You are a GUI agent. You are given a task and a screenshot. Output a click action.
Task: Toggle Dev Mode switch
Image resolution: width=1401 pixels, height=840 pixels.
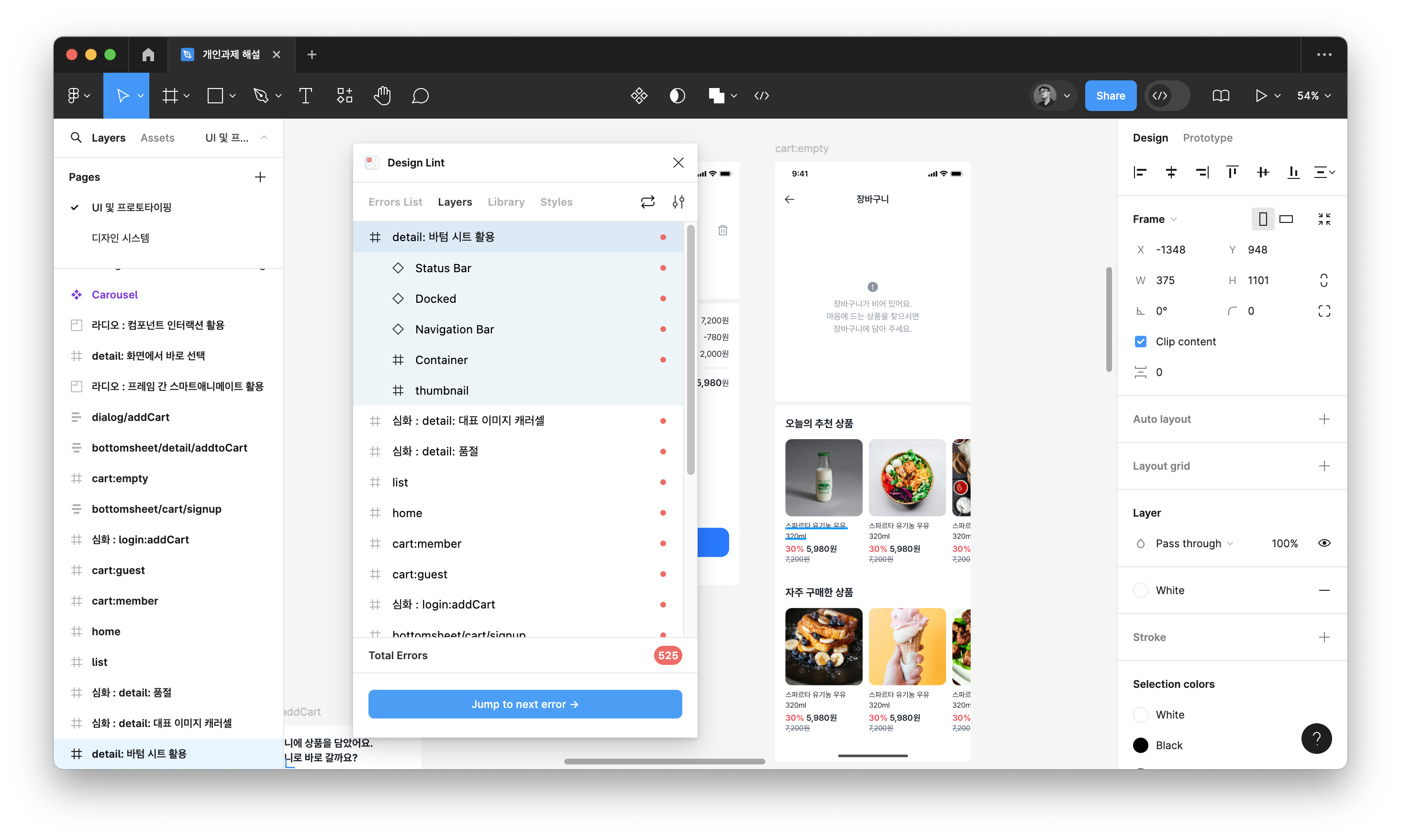tap(1168, 96)
